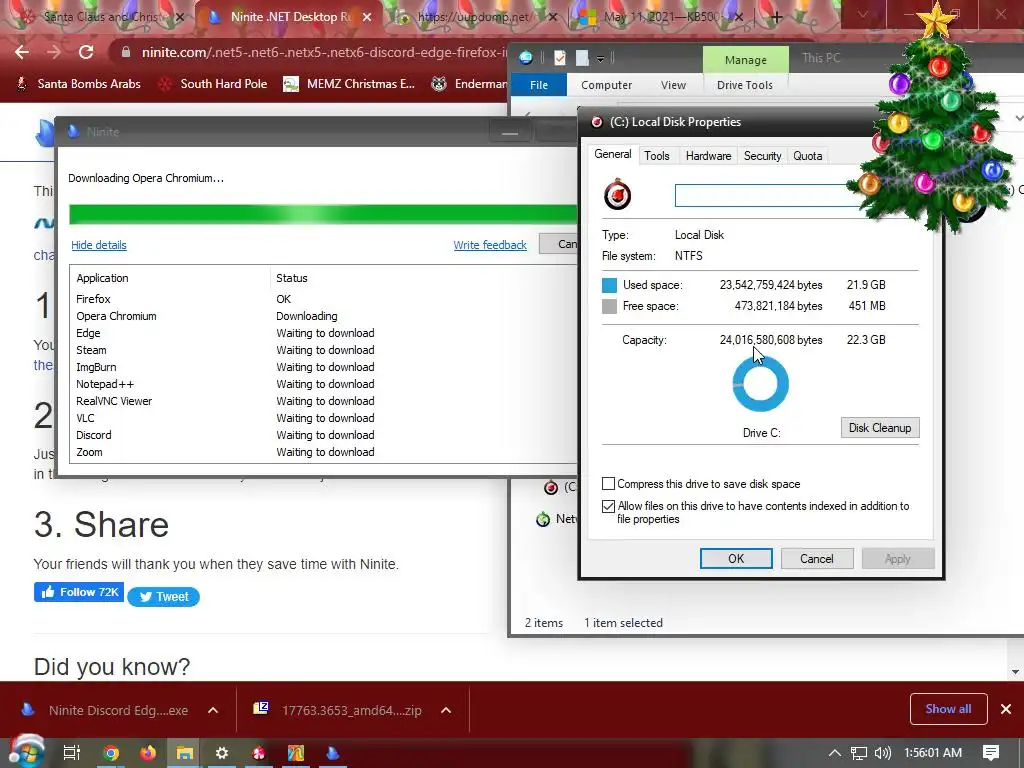Open Action Center notifications
Image resolution: width=1024 pixels, height=768 pixels.
[991, 753]
